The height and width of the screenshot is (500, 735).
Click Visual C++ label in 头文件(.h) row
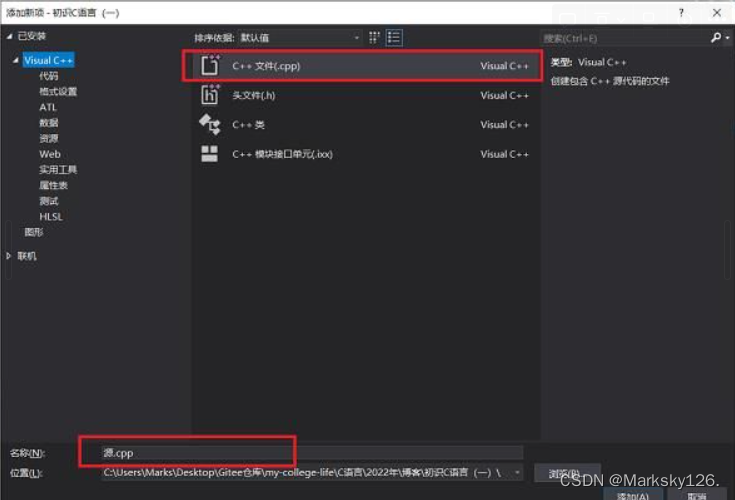click(x=504, y=95)
